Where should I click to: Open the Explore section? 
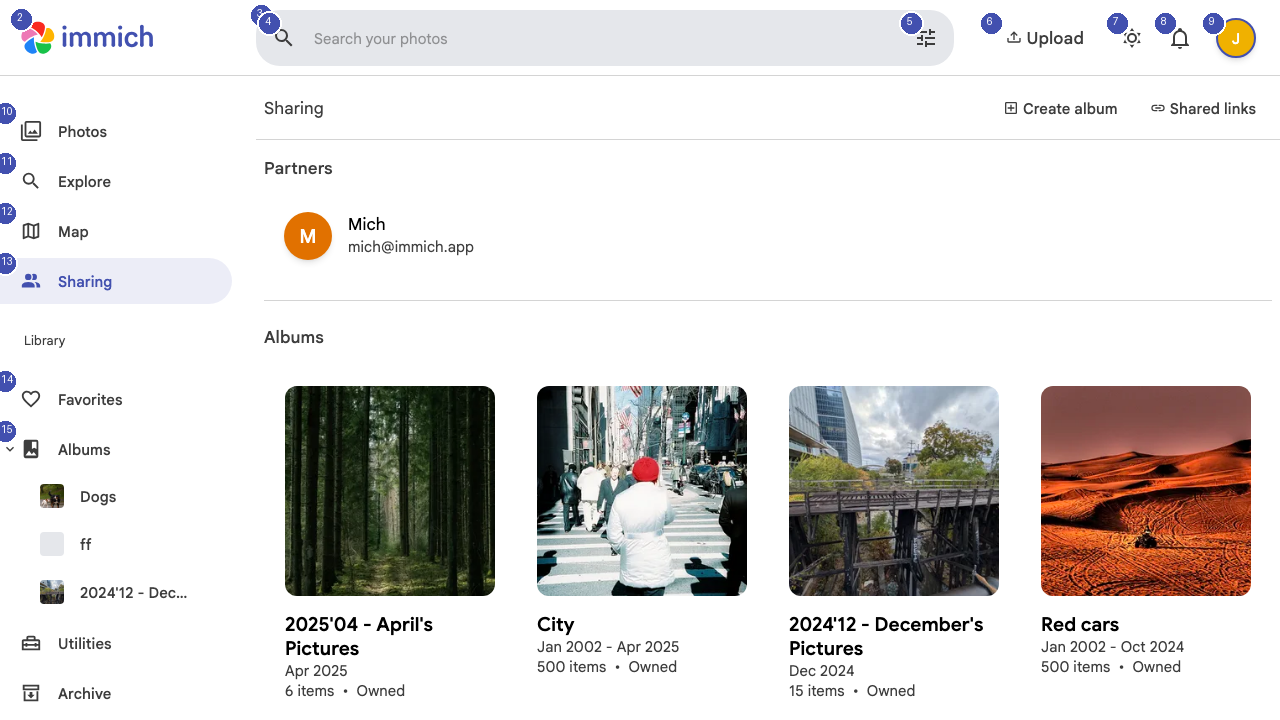coord(84,181)
